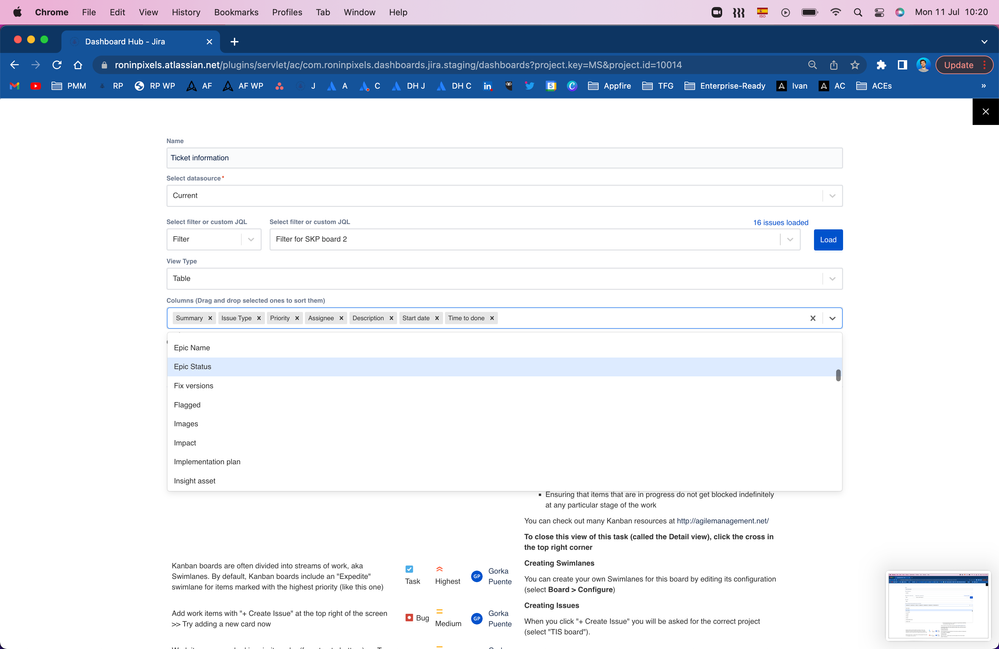Select the blue Task issue type icon

click(409, 568)
